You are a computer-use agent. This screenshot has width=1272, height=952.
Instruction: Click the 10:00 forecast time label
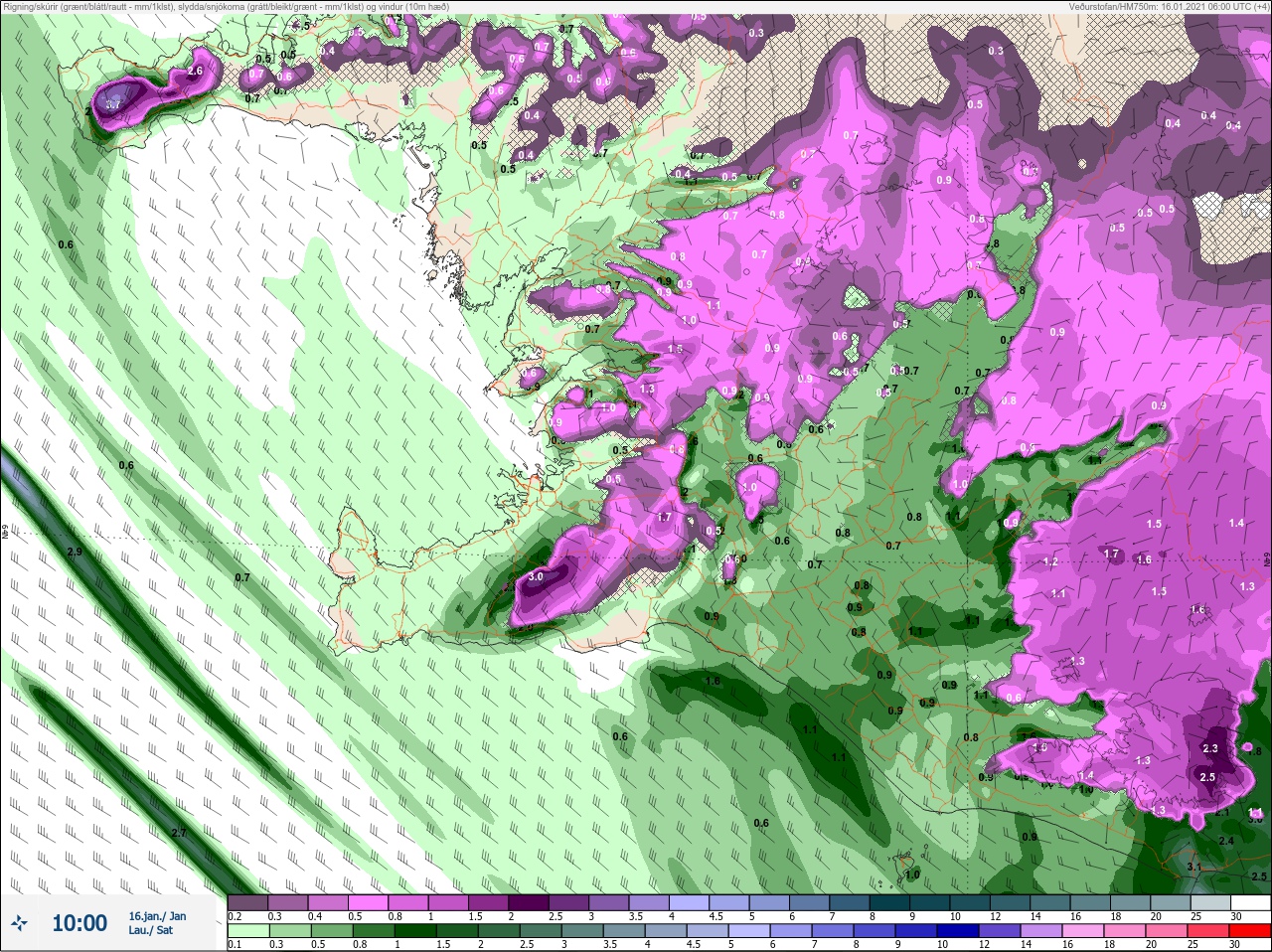coord(79,923)
